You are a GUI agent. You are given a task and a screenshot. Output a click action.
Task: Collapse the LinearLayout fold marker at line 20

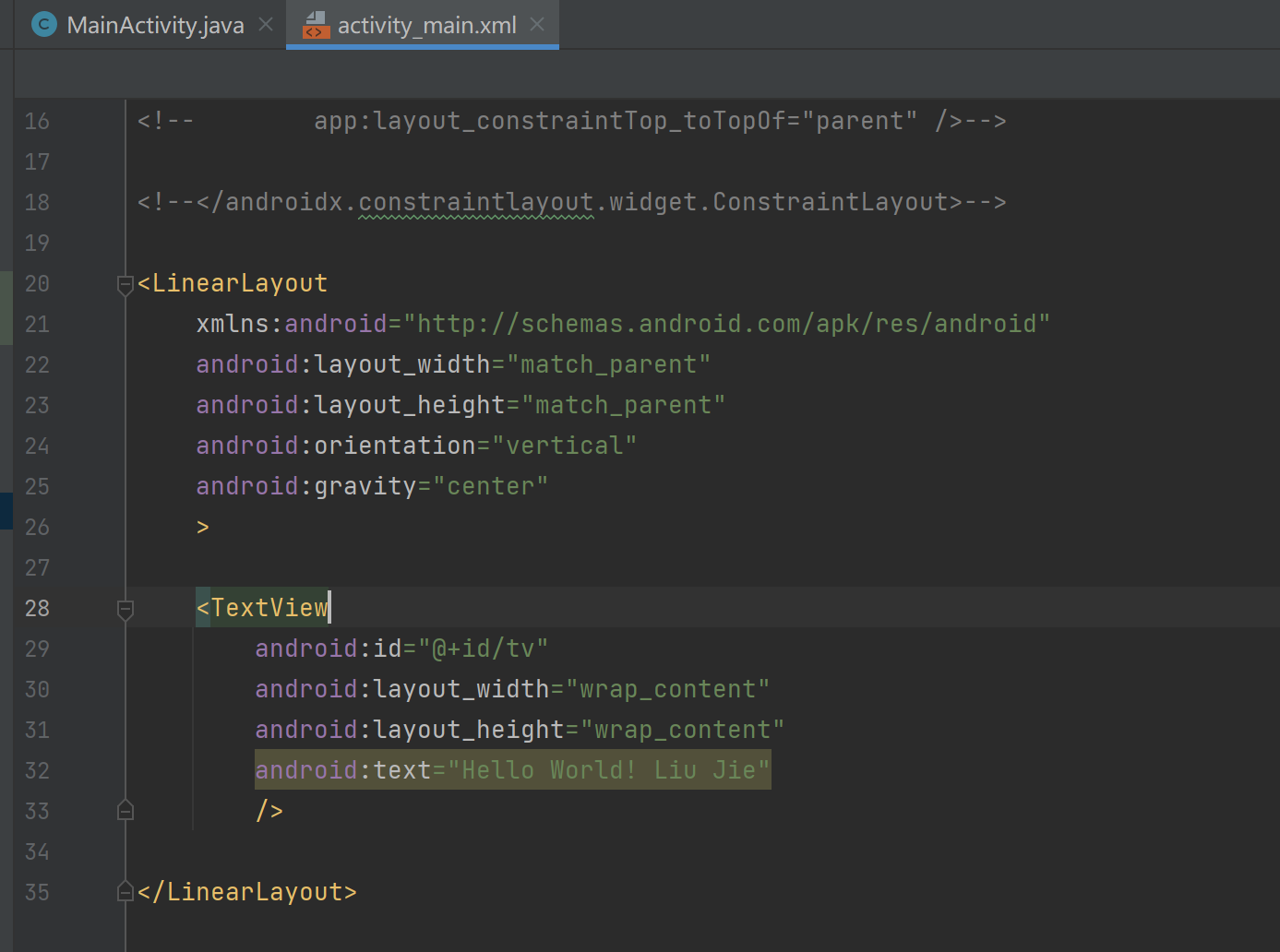pos(126,285)
